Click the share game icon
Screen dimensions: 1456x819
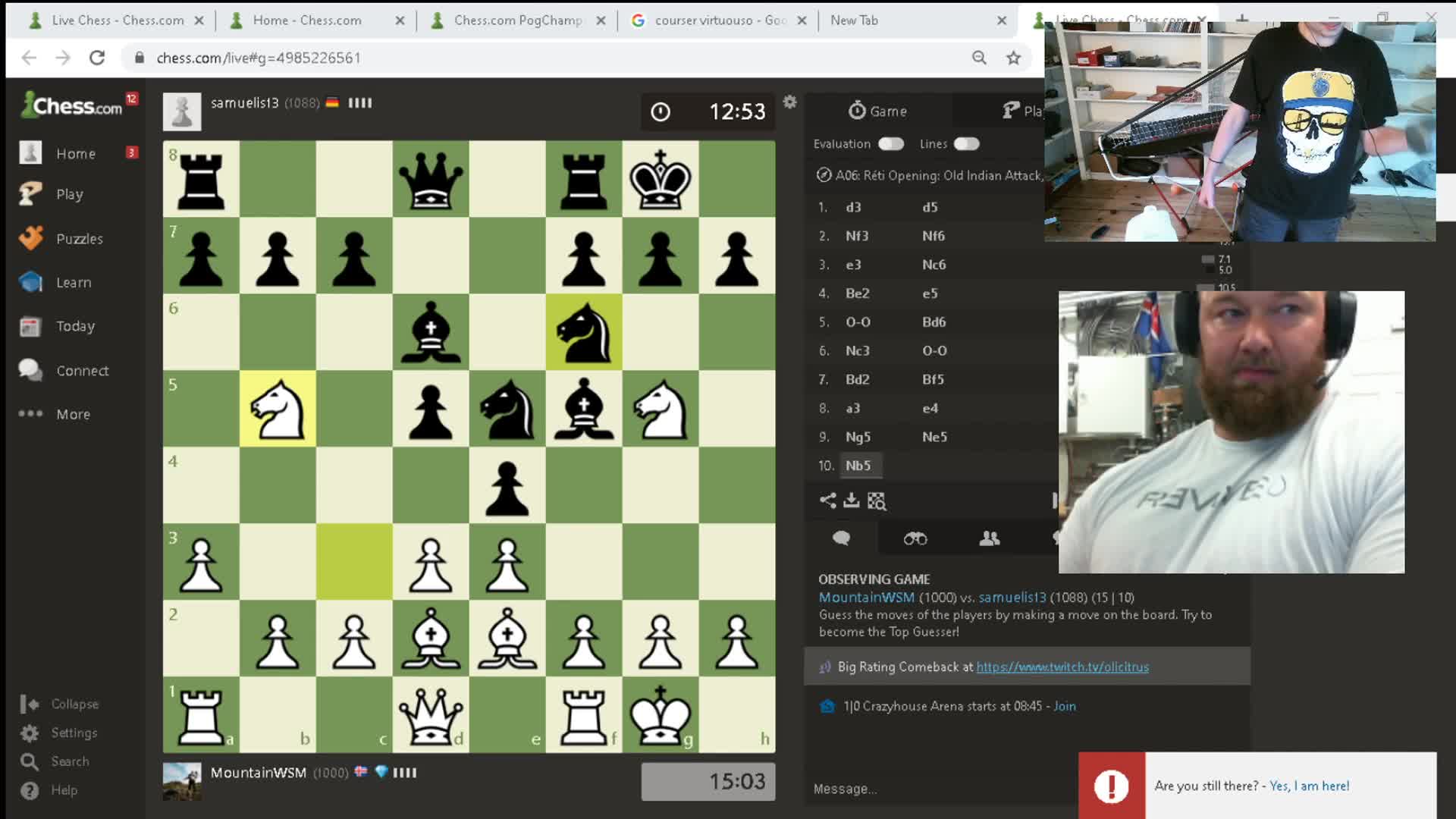[827, 500]
